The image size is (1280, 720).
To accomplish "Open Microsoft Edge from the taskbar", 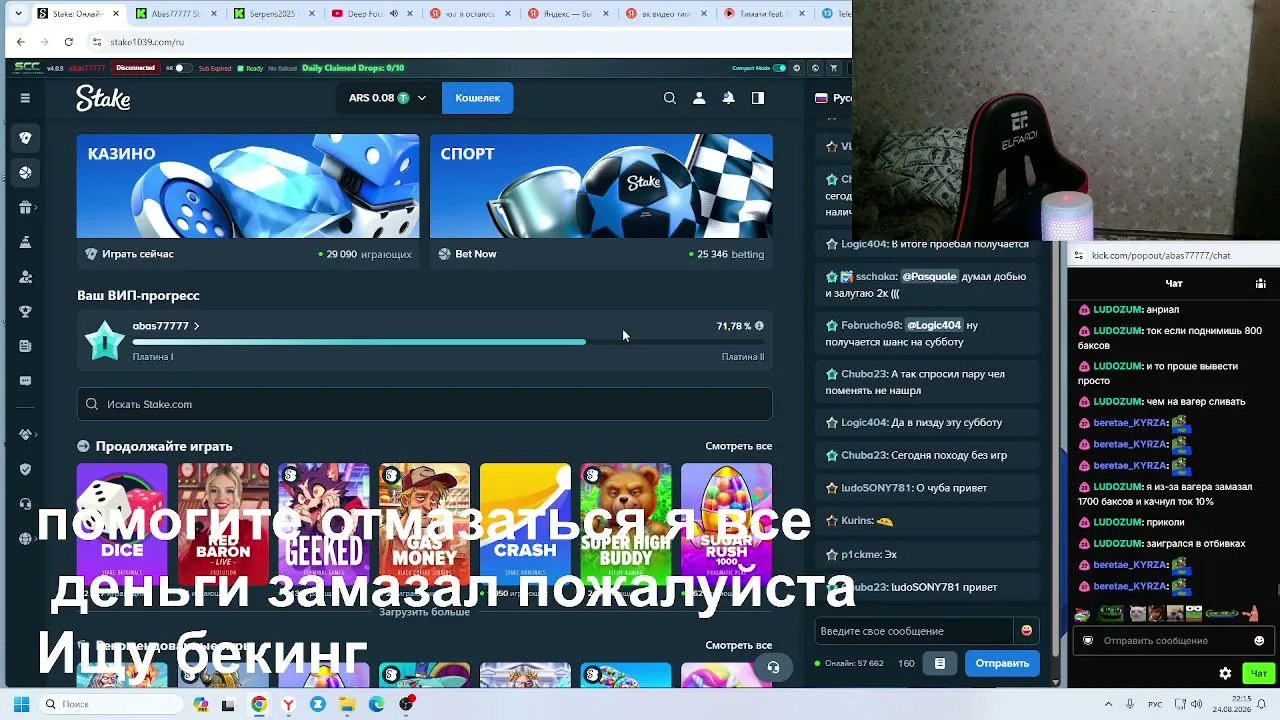I will [376, 704].
